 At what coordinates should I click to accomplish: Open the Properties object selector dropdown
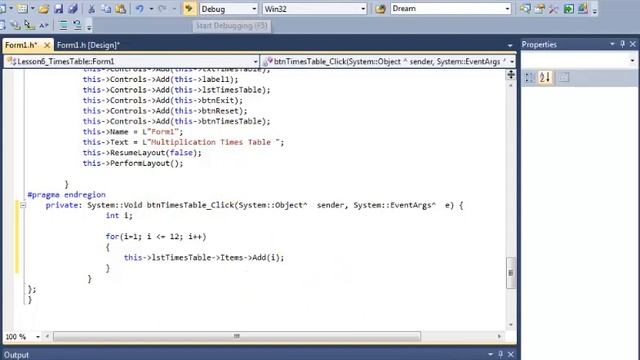(x=632, y=61)
